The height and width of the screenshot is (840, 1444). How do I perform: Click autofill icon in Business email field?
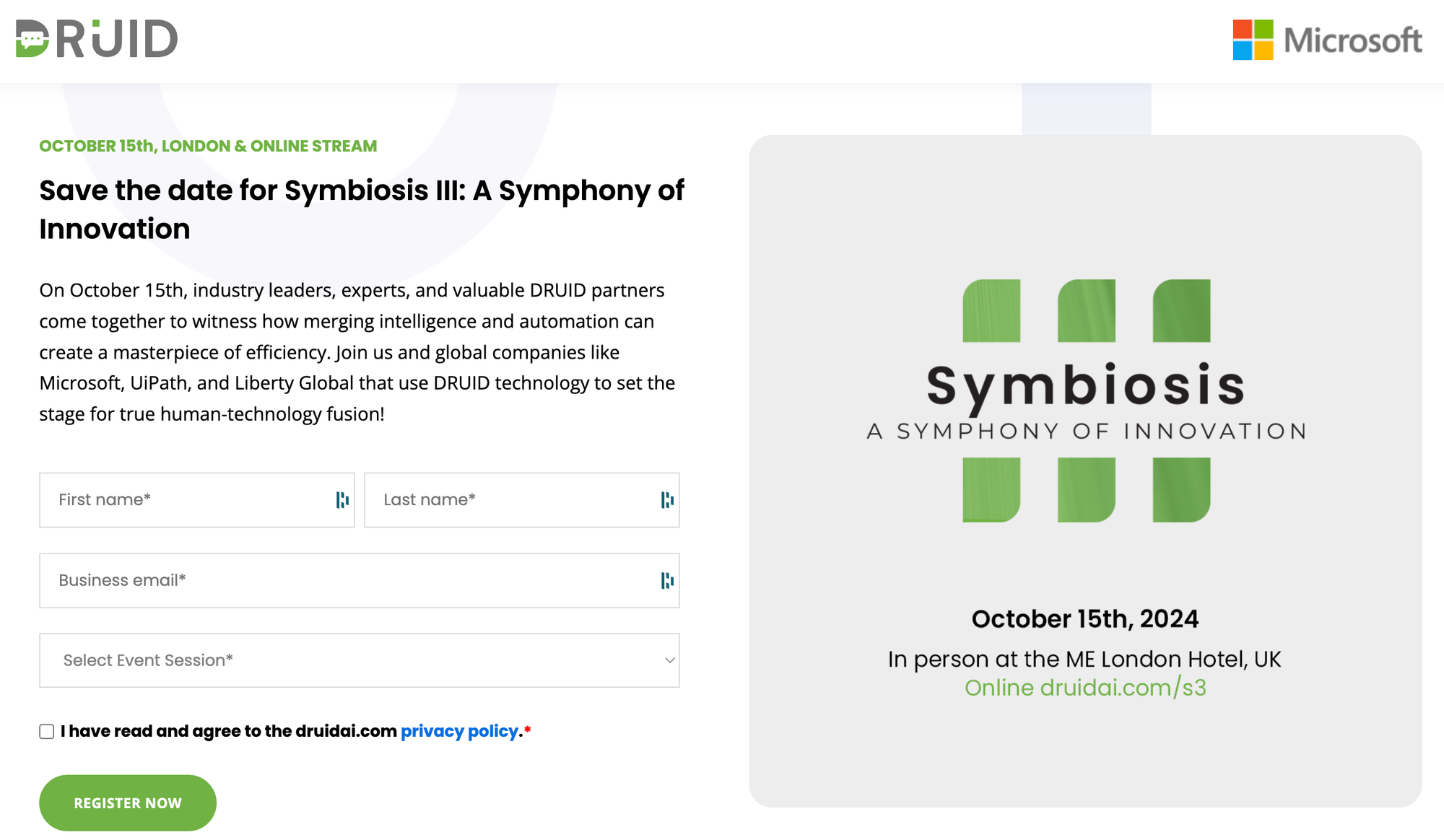point(667,581)
